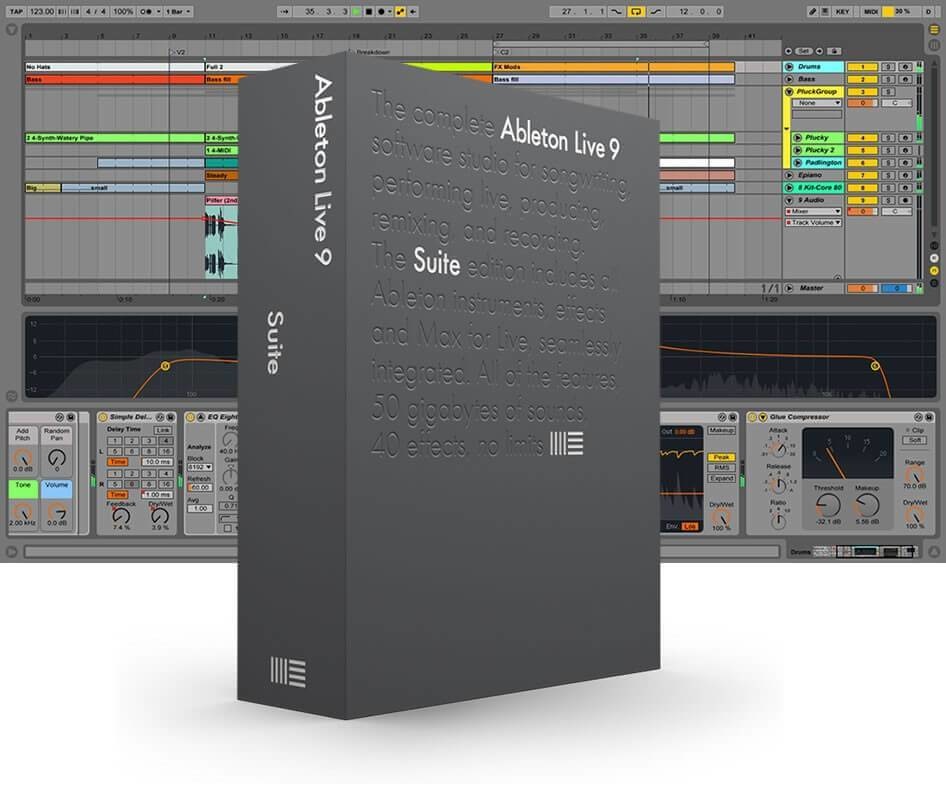Adjust the Master pan slider
The height and width of the screenshot is (811, 946).
pyautogui.click(x=895, y=287)
